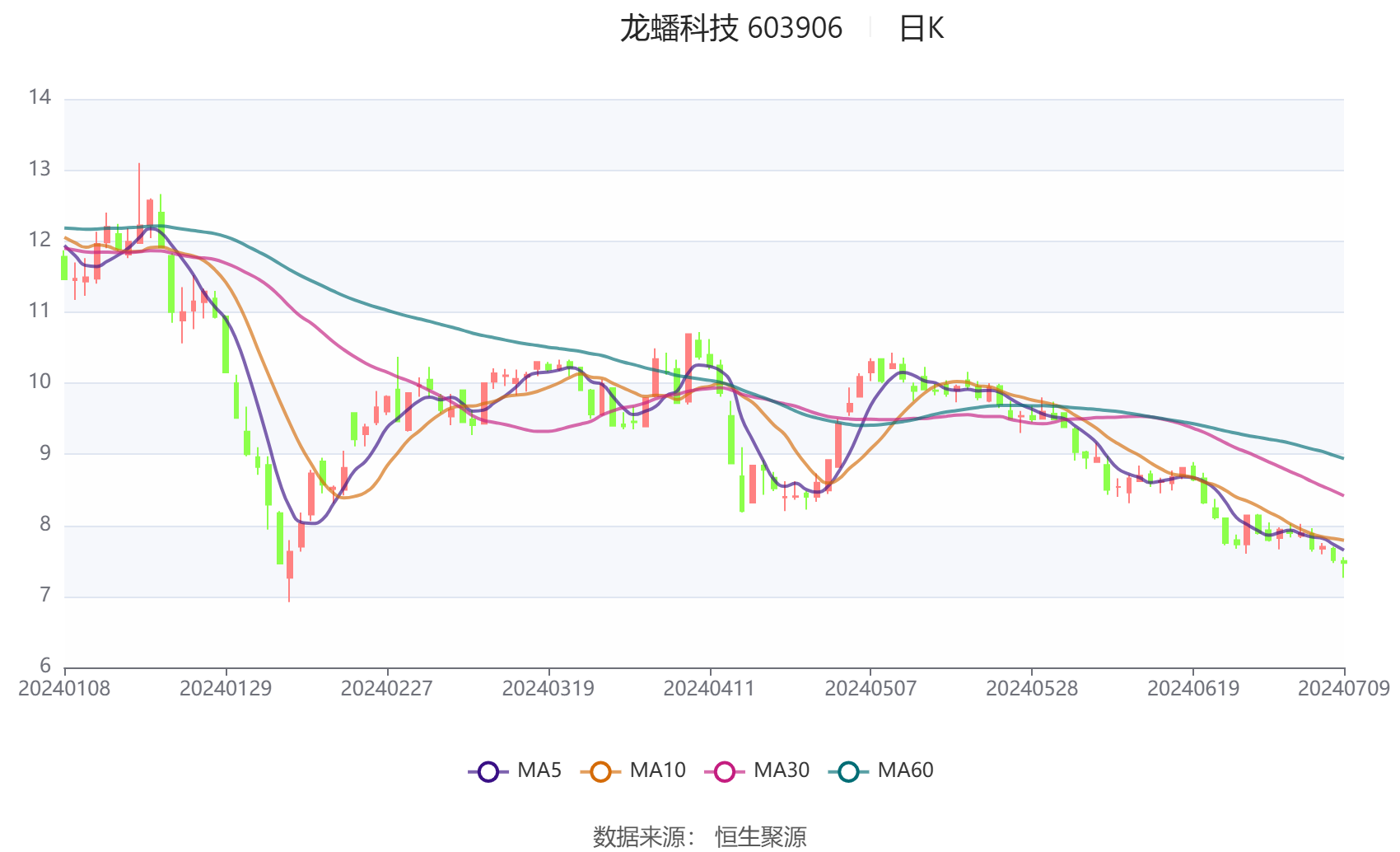This screenshot has width=1400, height=852.
Task: Select the 20240108 date axis label
Action: pos(64,689)
